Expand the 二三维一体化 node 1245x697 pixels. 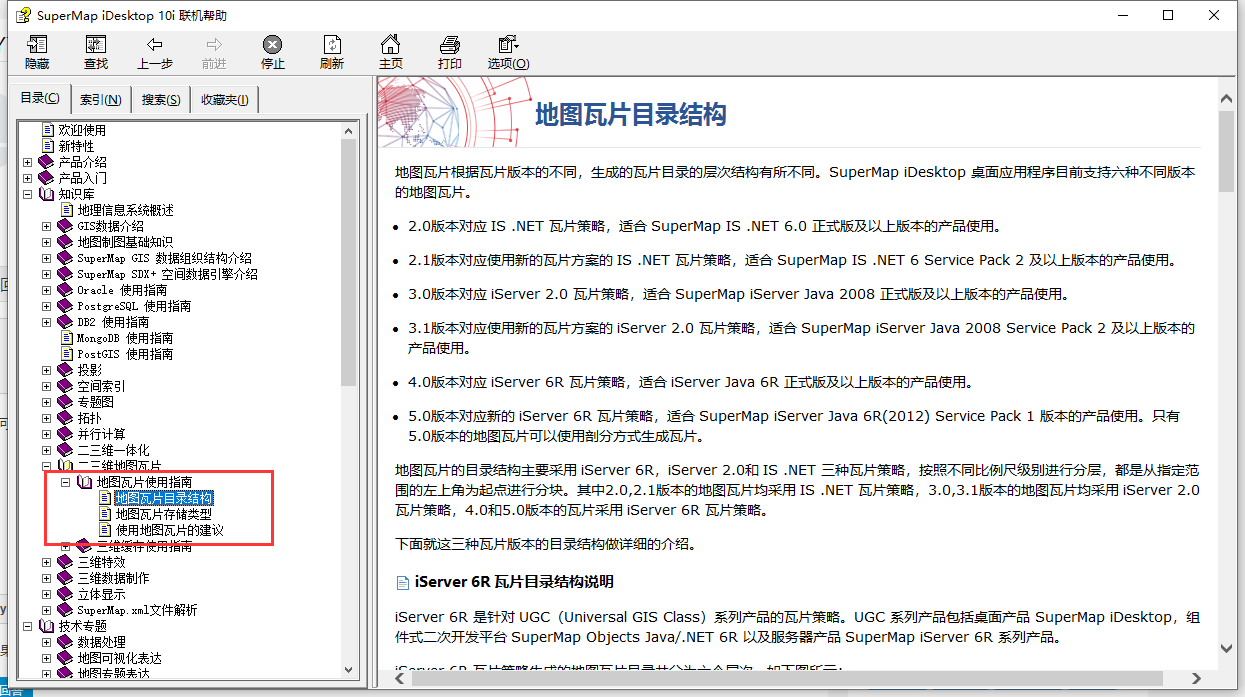pos(47,450)
